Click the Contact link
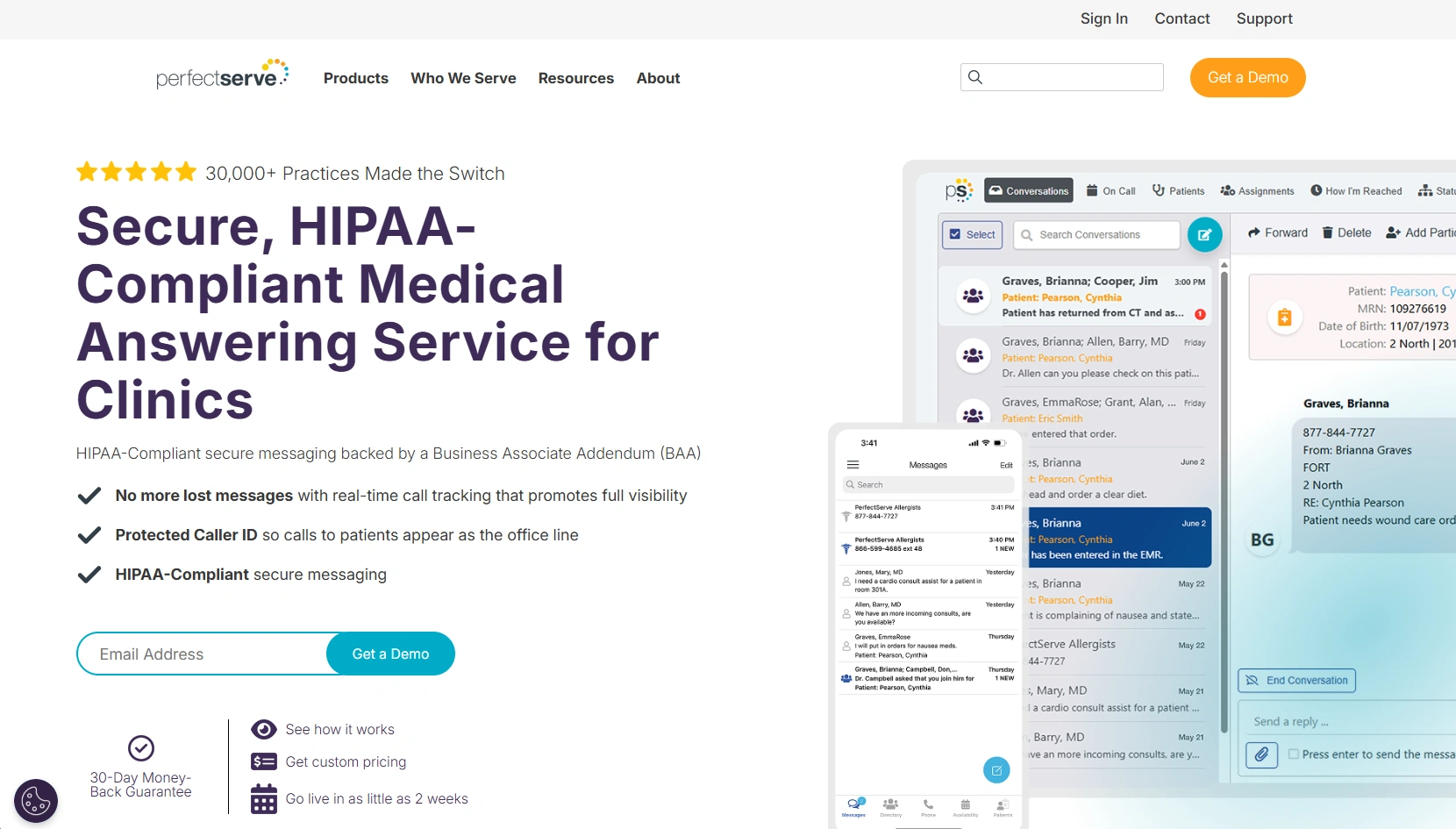Screen dimensions: 1456x829 click(x=1182, y=18)
